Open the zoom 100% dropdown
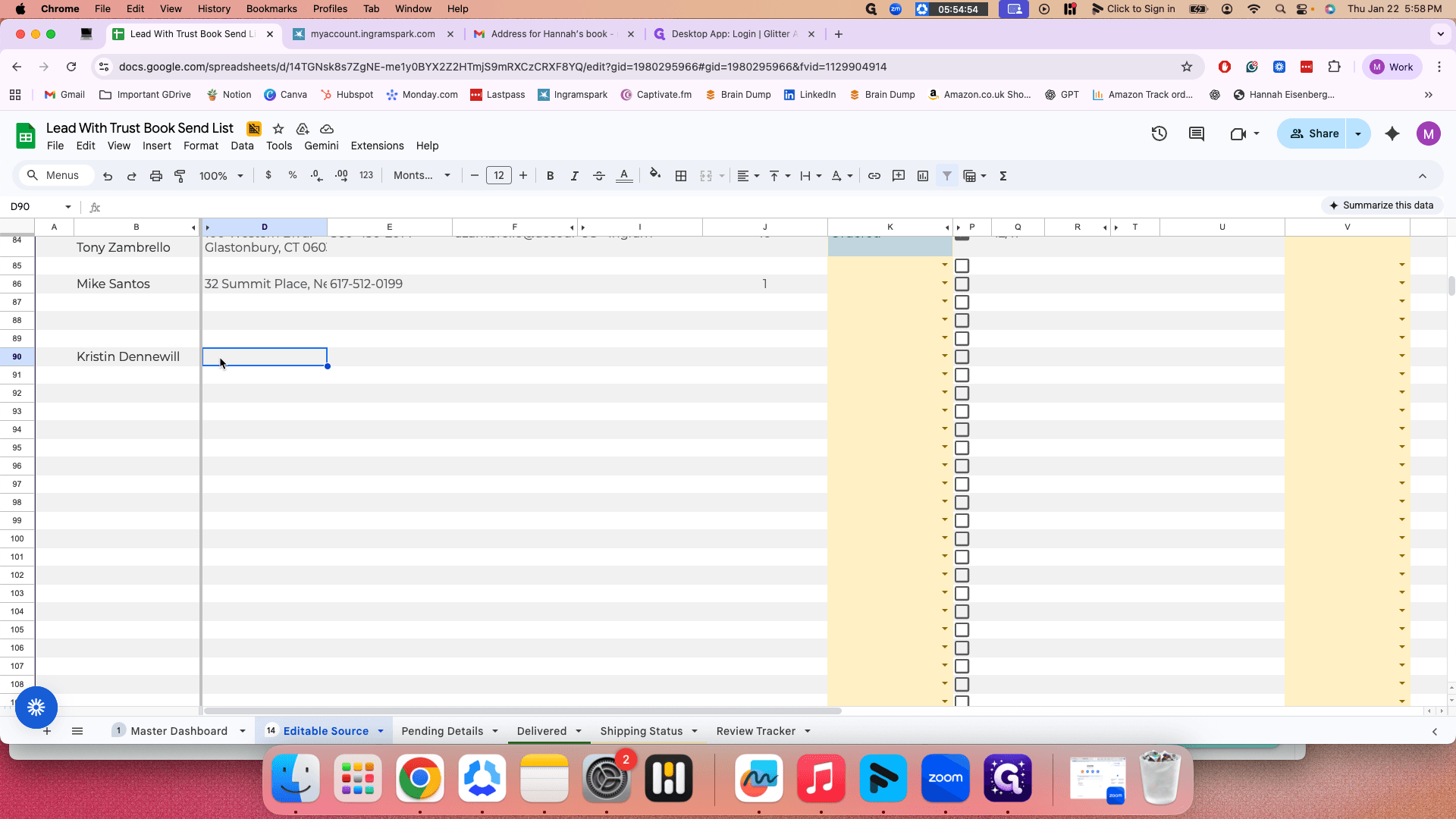1456x819 pixels. 221,176
